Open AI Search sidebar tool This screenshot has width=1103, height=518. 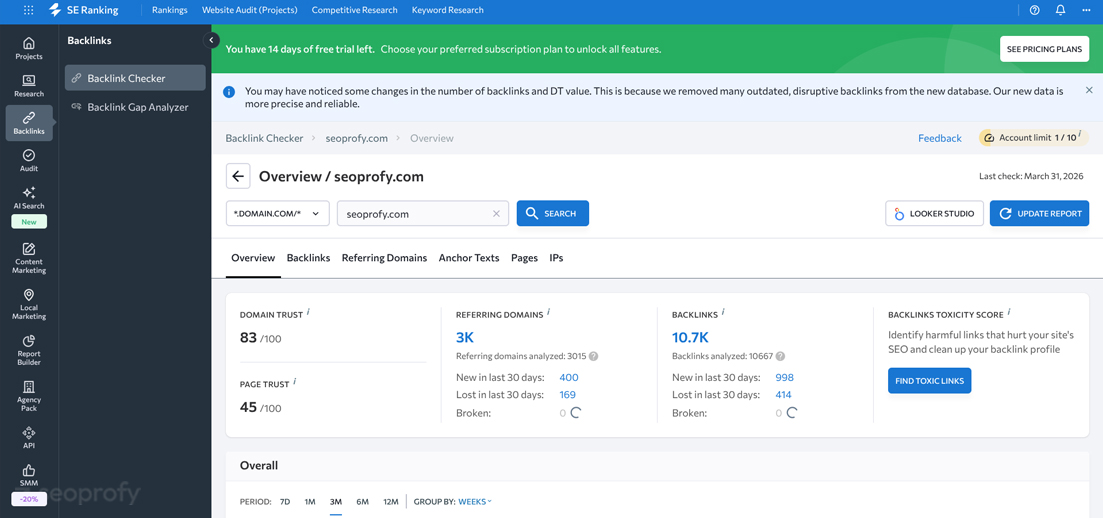coord(29,198)
